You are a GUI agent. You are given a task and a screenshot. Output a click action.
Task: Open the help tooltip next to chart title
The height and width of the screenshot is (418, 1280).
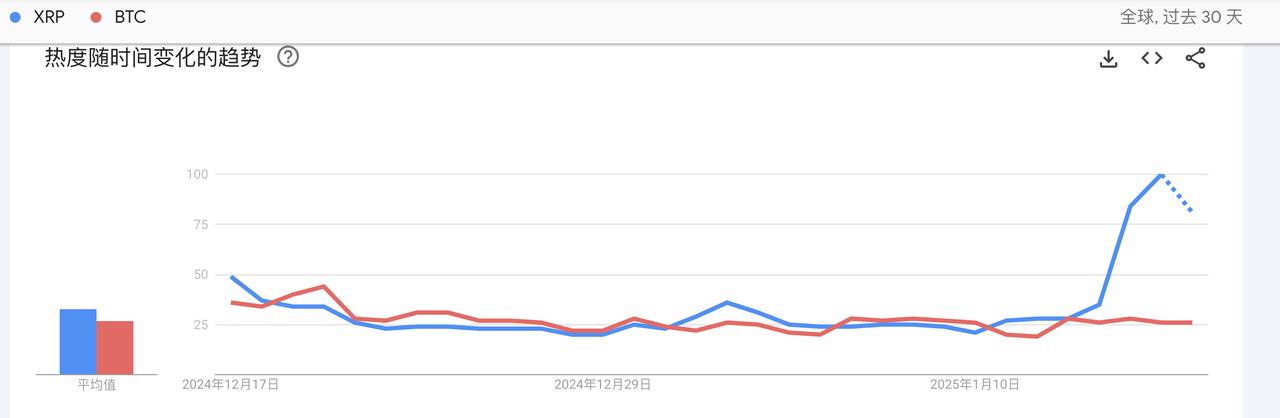288,57
